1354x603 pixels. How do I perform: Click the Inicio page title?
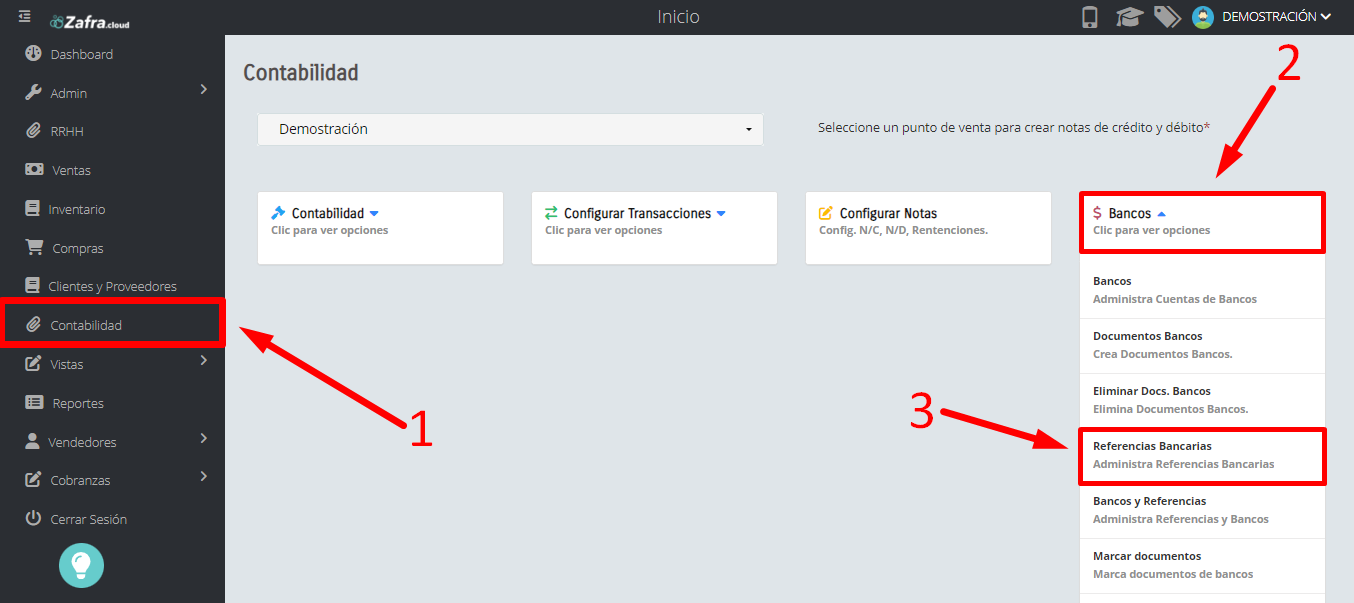[678, 17]
